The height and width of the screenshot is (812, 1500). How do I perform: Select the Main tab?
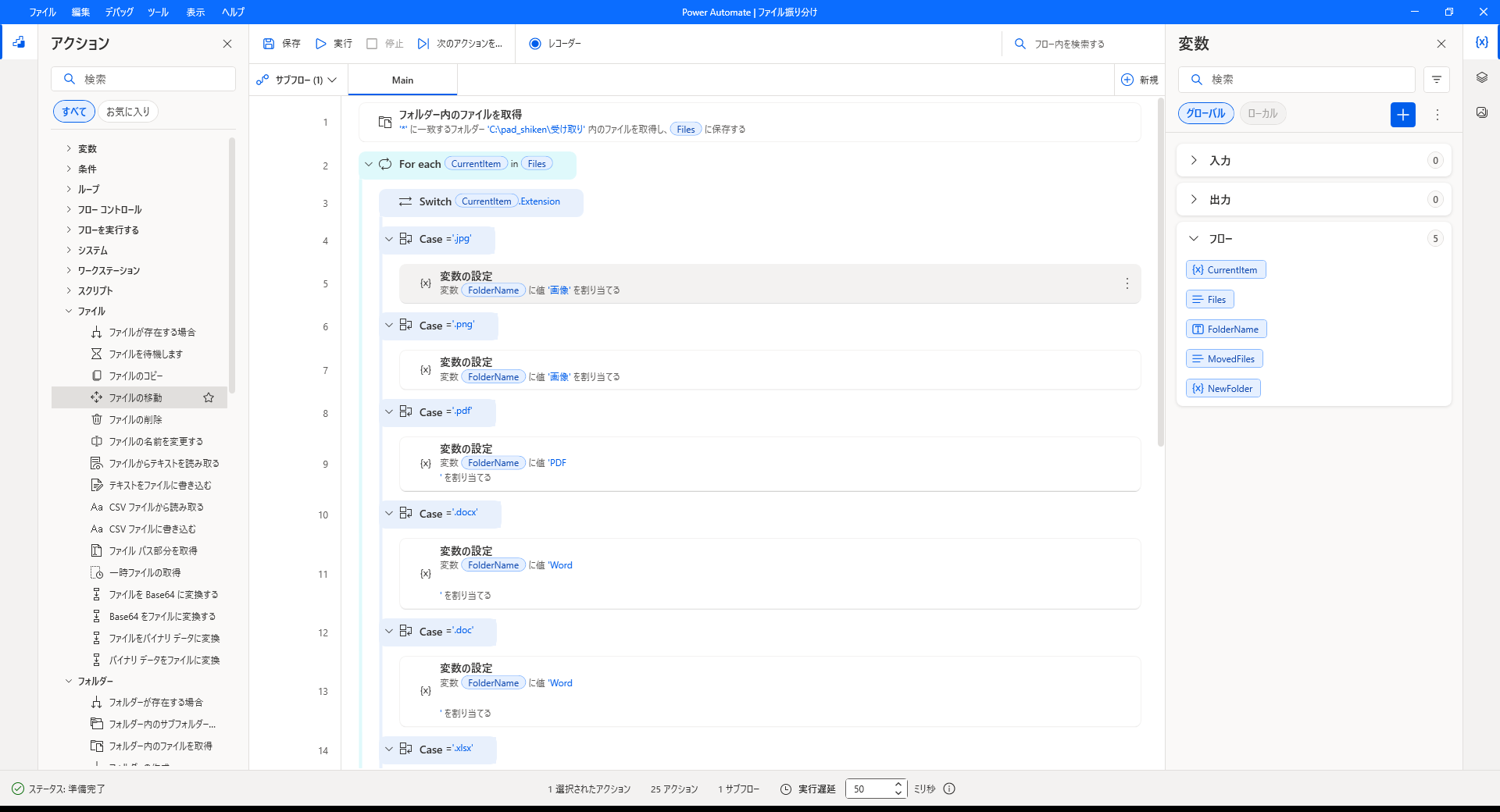(x=402, y=80)
